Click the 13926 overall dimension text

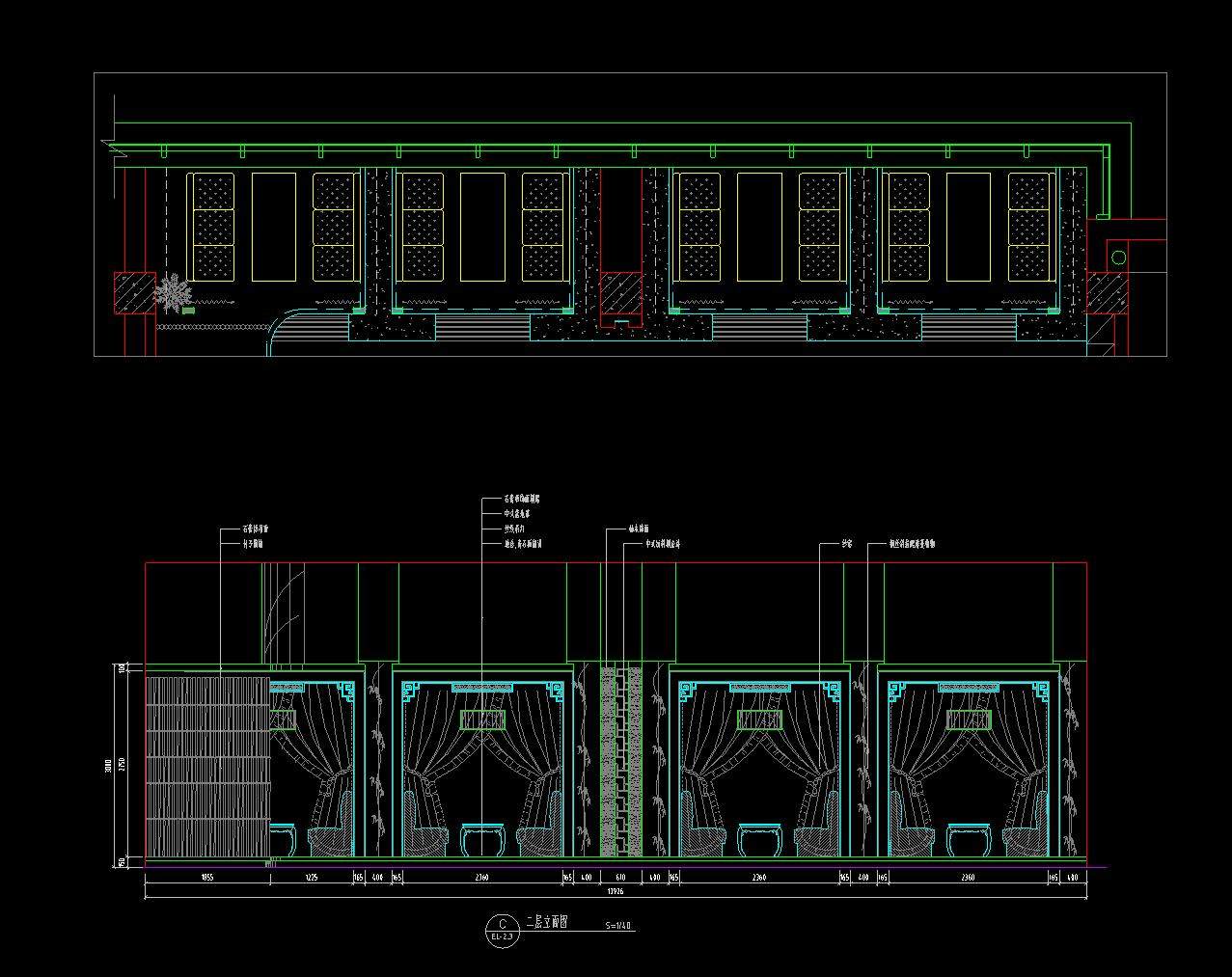[x=615, y=891]
